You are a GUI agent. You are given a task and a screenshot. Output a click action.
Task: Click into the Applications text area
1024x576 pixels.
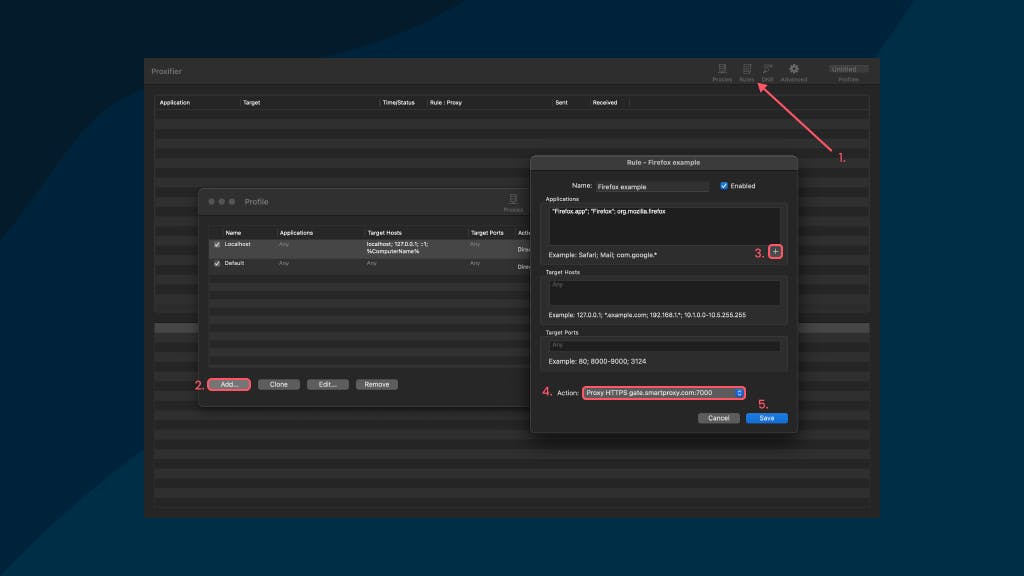[x=664, y=226]
